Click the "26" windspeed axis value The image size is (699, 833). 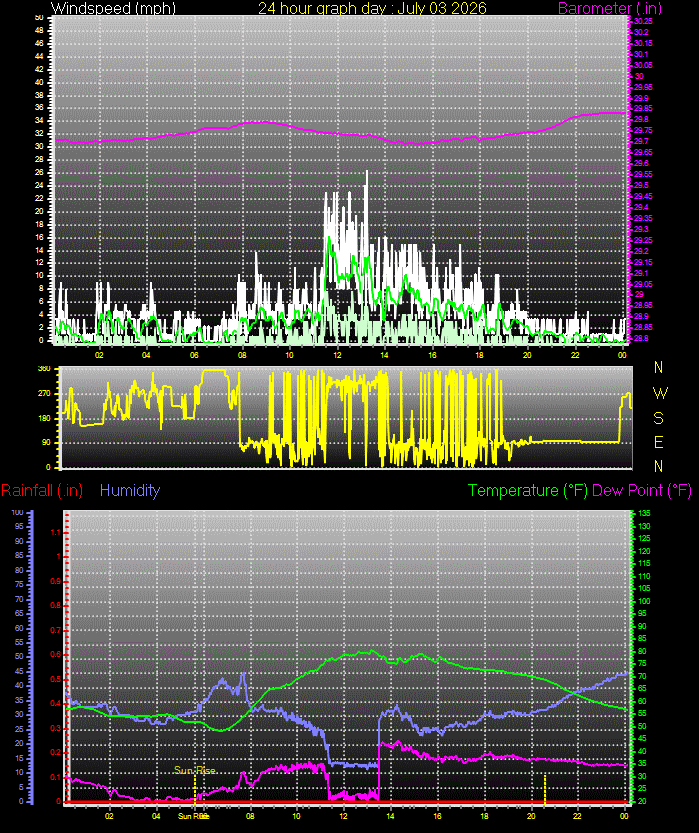point(39,173)
